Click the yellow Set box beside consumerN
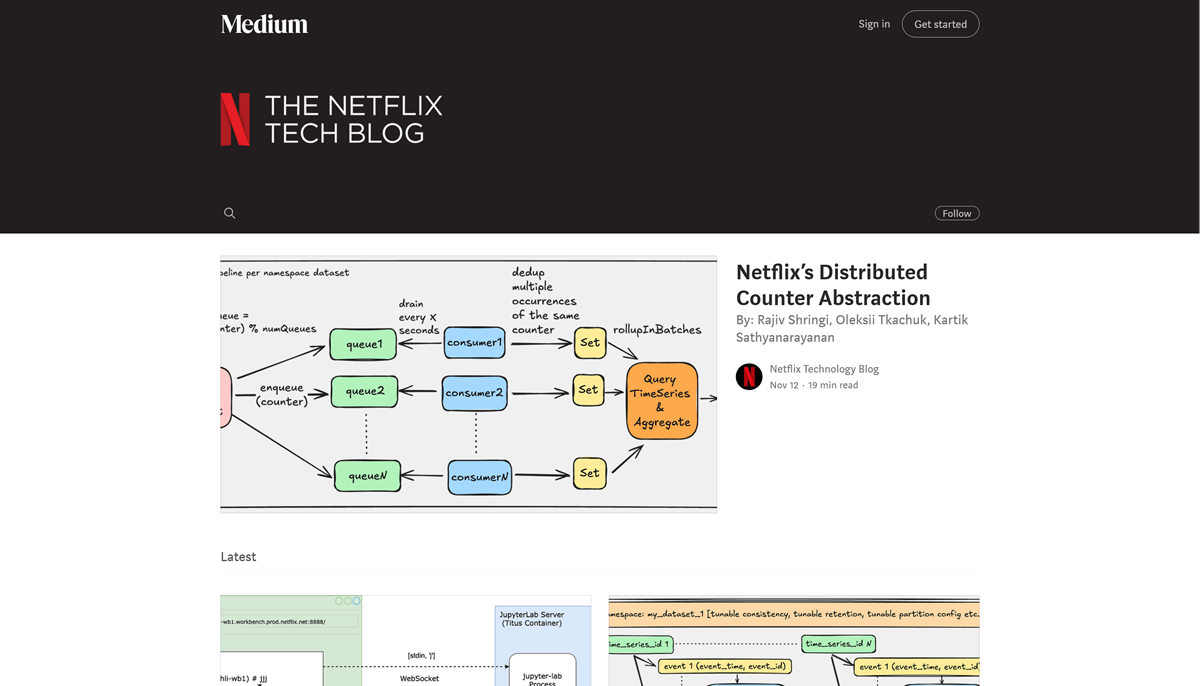1200x686 pixels. point(589,473)
